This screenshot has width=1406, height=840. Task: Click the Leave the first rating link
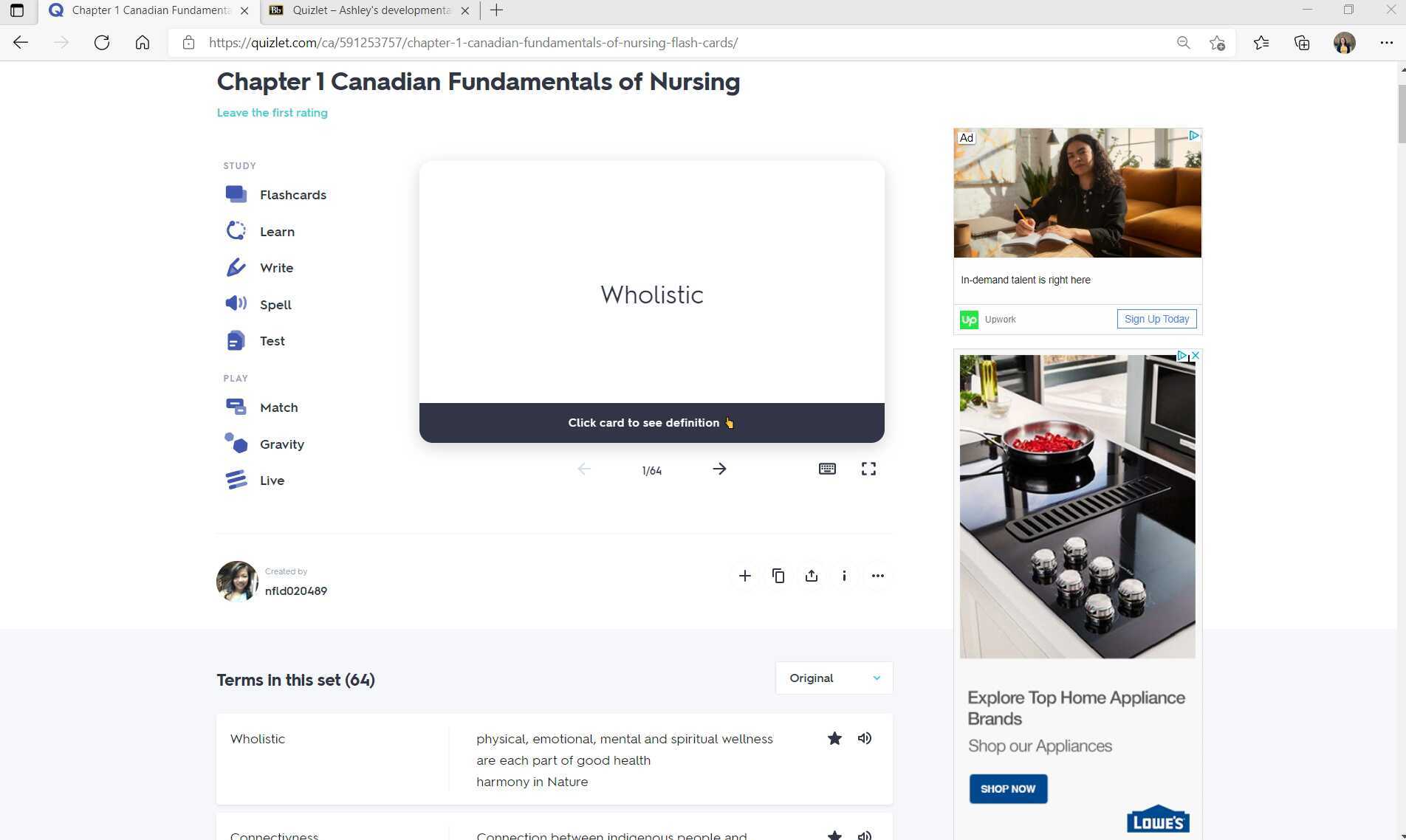(271, 112)
